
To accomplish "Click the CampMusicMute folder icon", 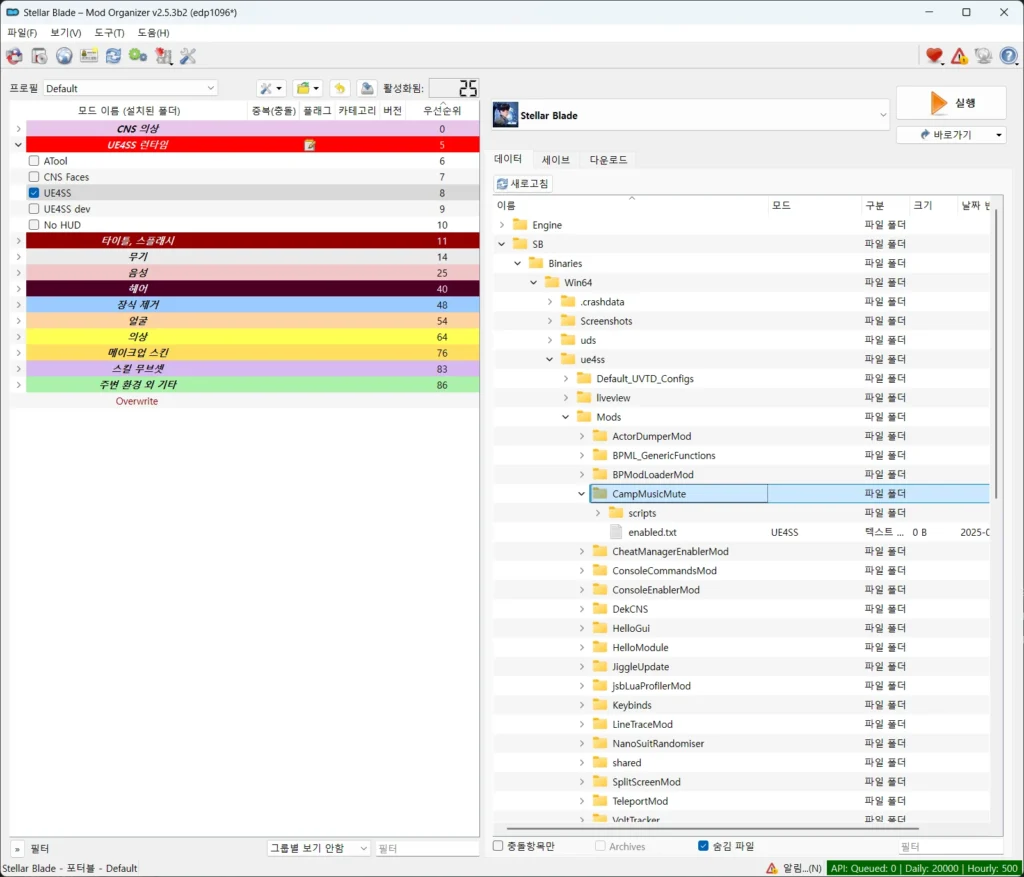I will click(600, 494).
